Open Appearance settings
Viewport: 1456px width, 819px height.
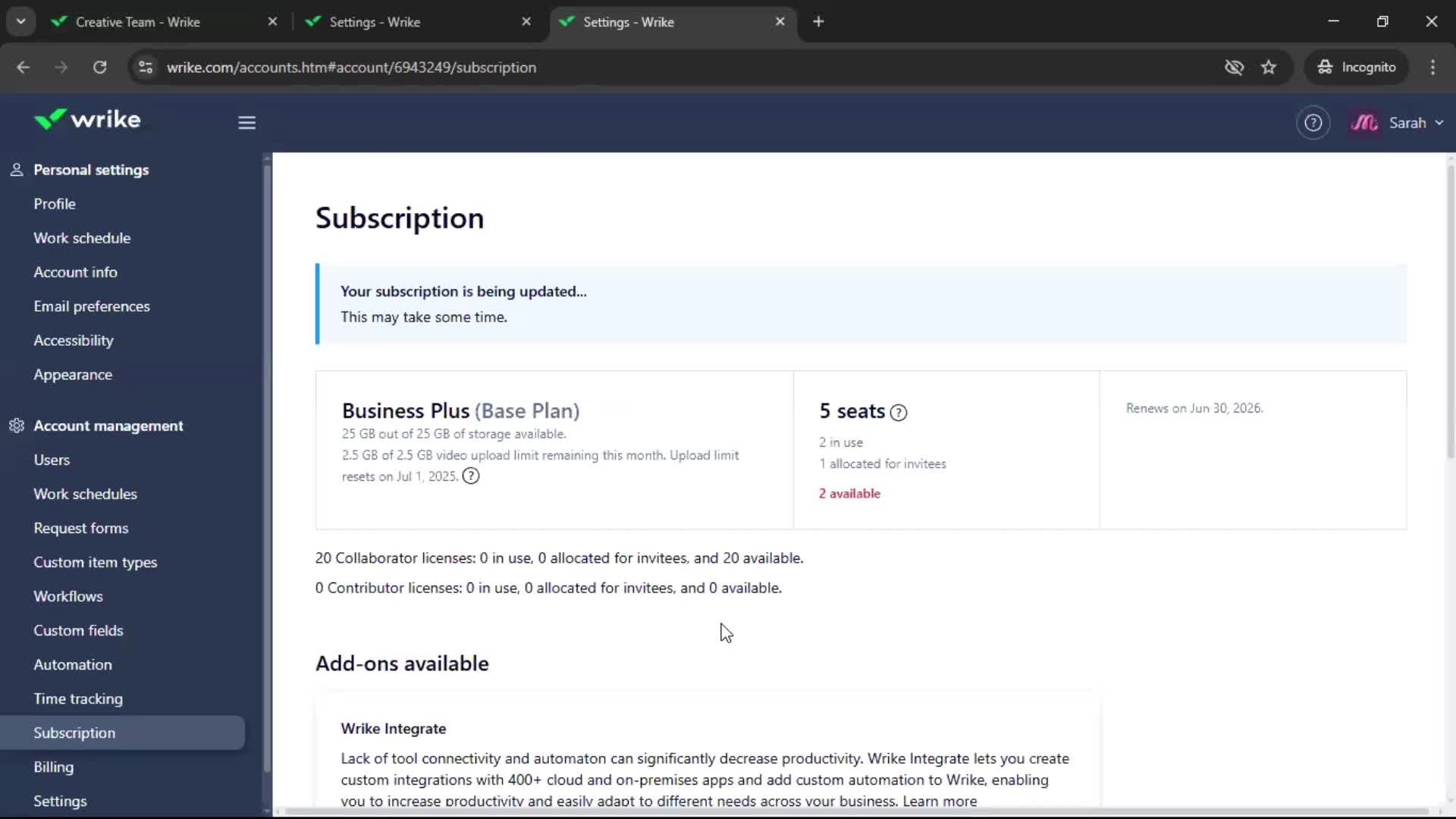(73, 375)
